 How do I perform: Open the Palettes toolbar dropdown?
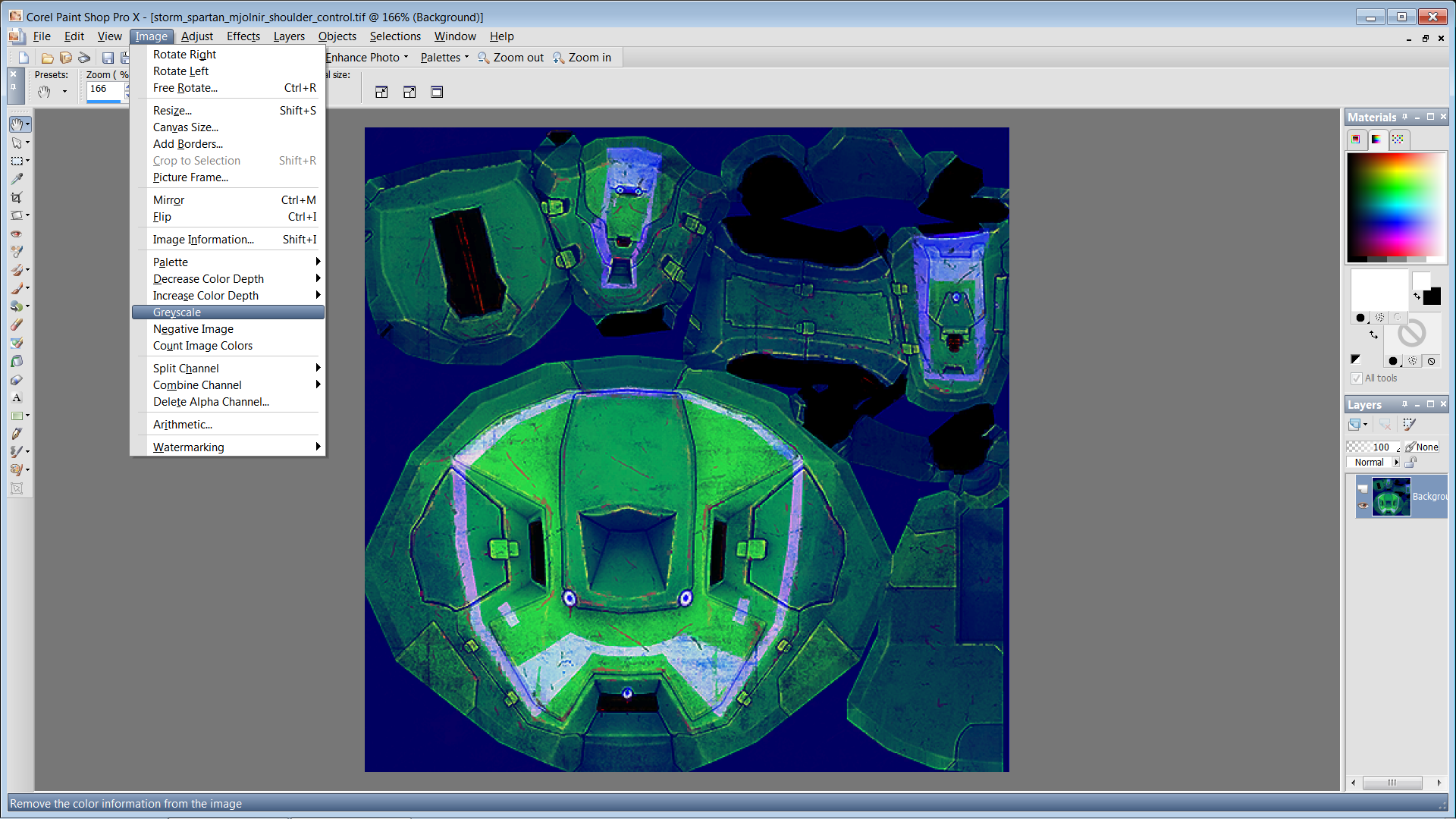point(444,58)
